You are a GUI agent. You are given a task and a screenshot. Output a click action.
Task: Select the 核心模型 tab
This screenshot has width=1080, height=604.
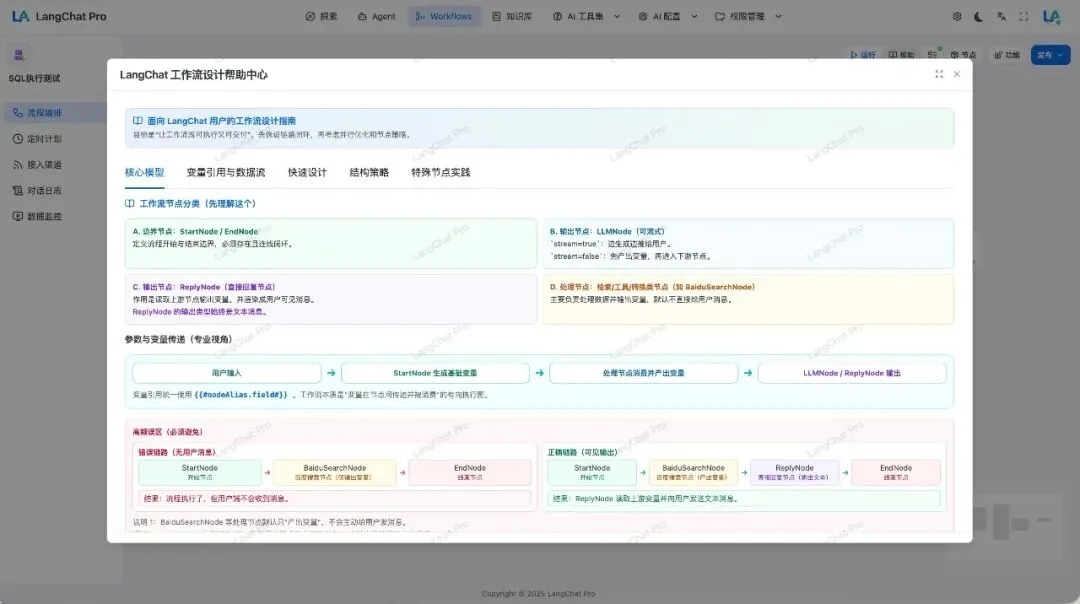tap(145, 172)
